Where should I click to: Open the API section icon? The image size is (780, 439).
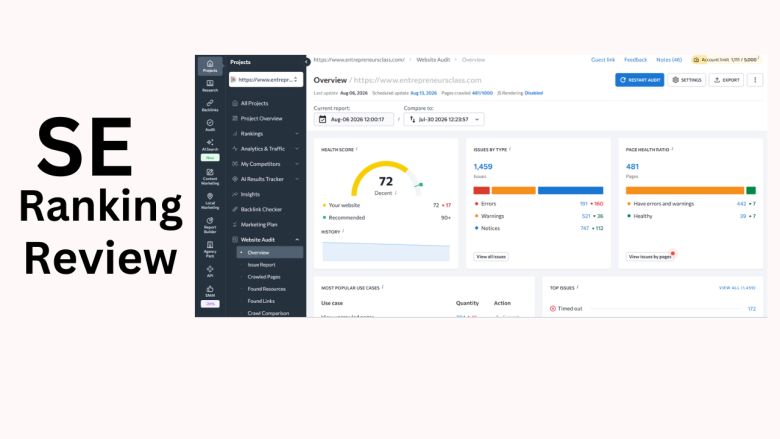point(210,271)
